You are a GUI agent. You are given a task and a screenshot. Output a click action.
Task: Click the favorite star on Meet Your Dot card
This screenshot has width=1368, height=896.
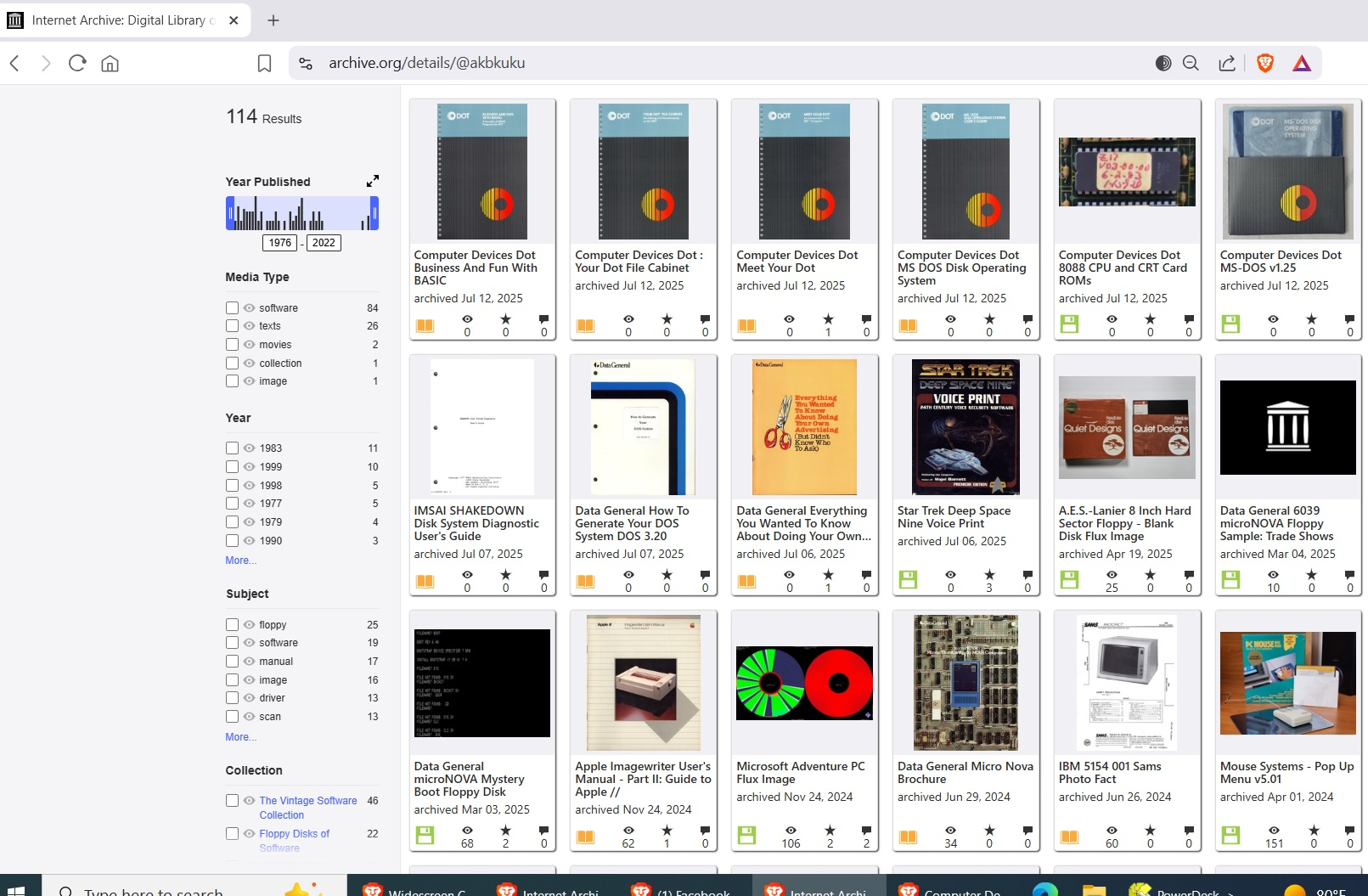pyautogui.click(x=828, y=319)
